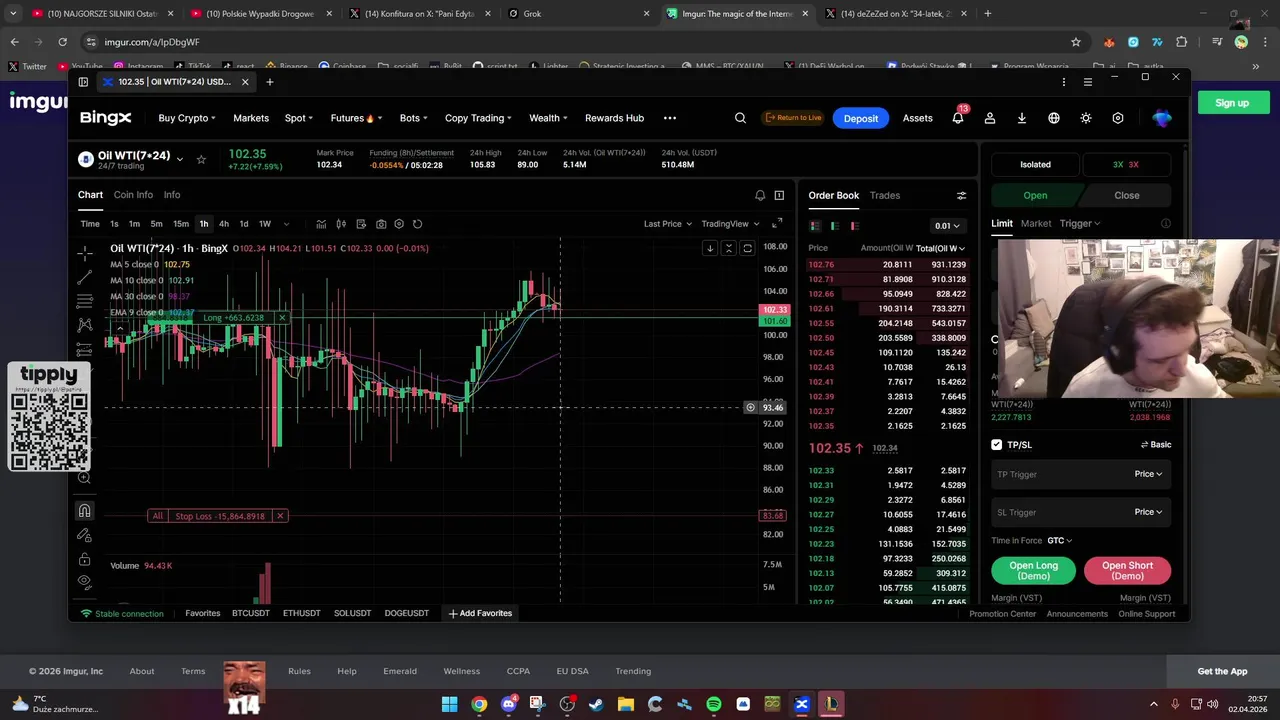Open order book display settings icon
Image resolution: width=1280 pixels, height=720 pixels.
pos(961,195)
